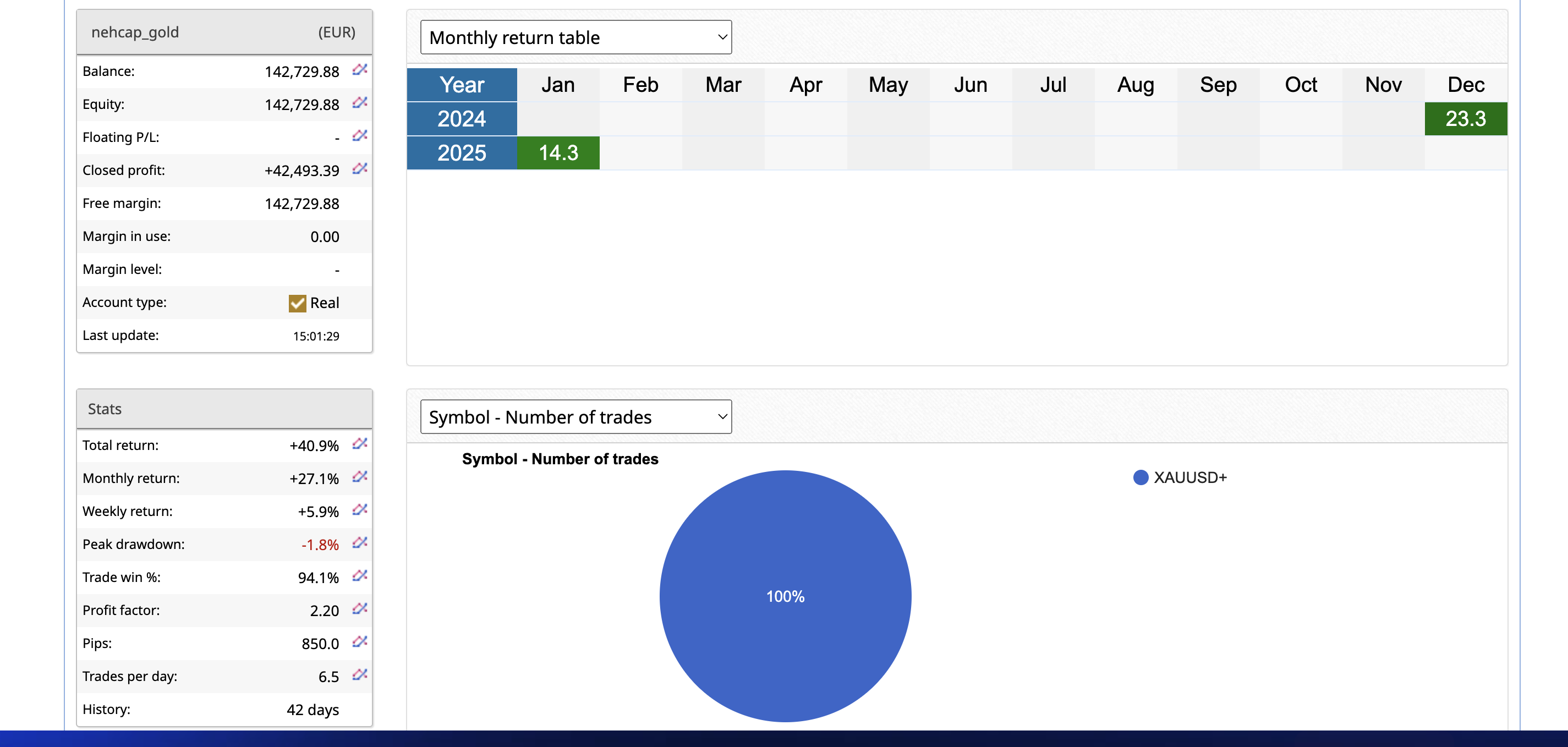Viewport: 1568px width, 747px height.
Task: Open chart icon for Profit factor
Action: pos(360,608)
